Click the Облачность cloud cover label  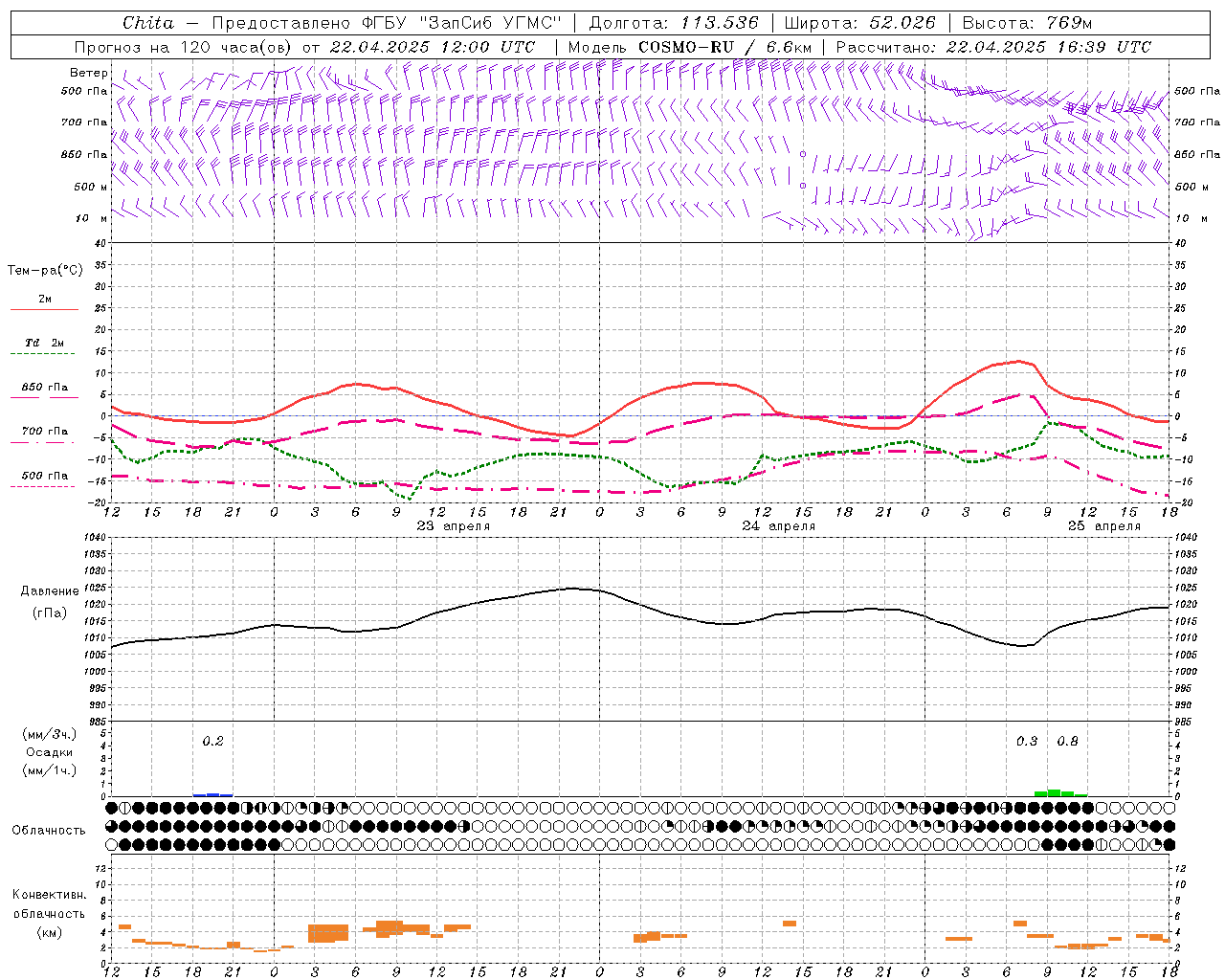[x=49, y=830]
